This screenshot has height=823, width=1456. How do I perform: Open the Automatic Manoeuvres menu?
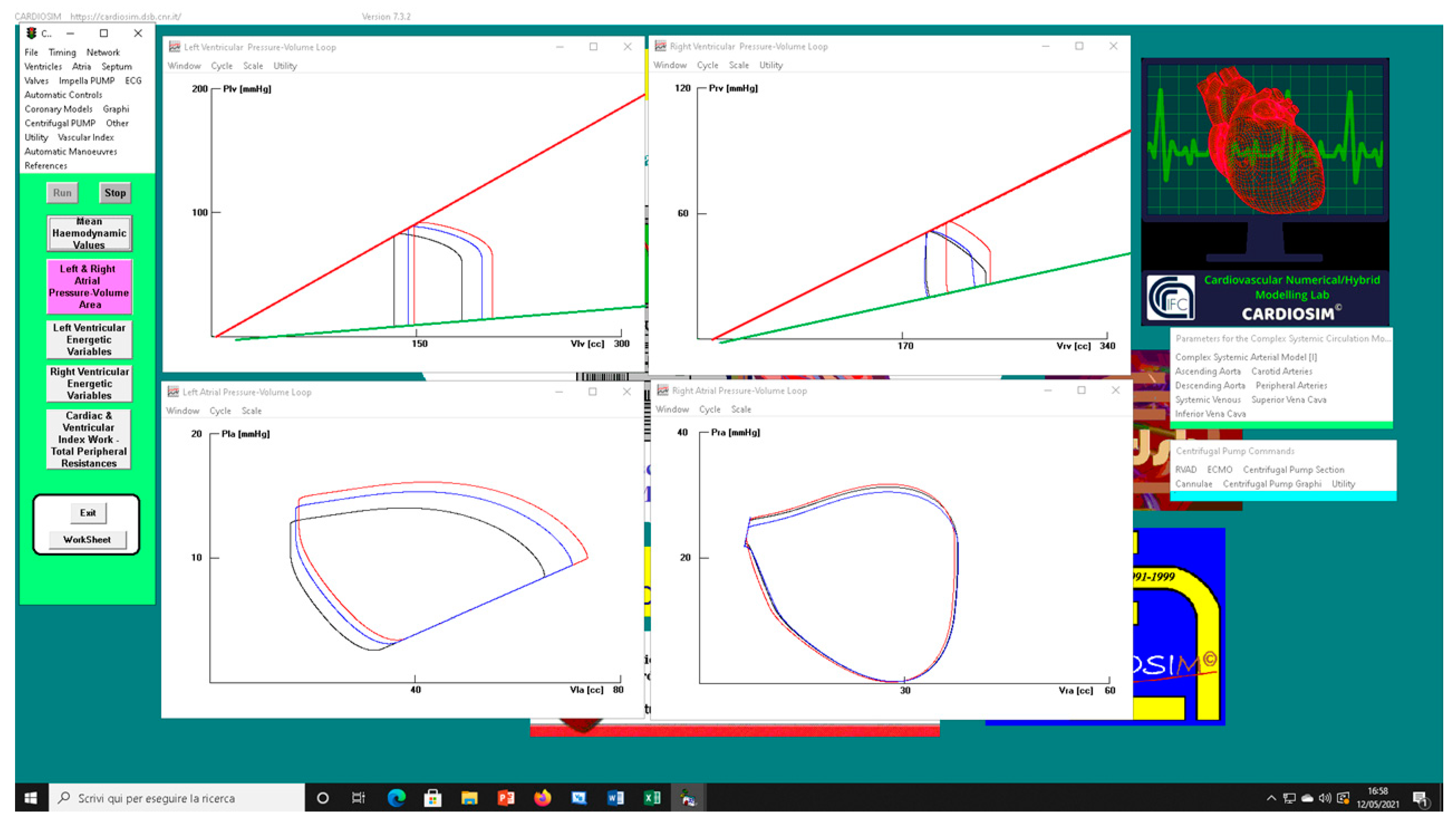tap(71, 152)
